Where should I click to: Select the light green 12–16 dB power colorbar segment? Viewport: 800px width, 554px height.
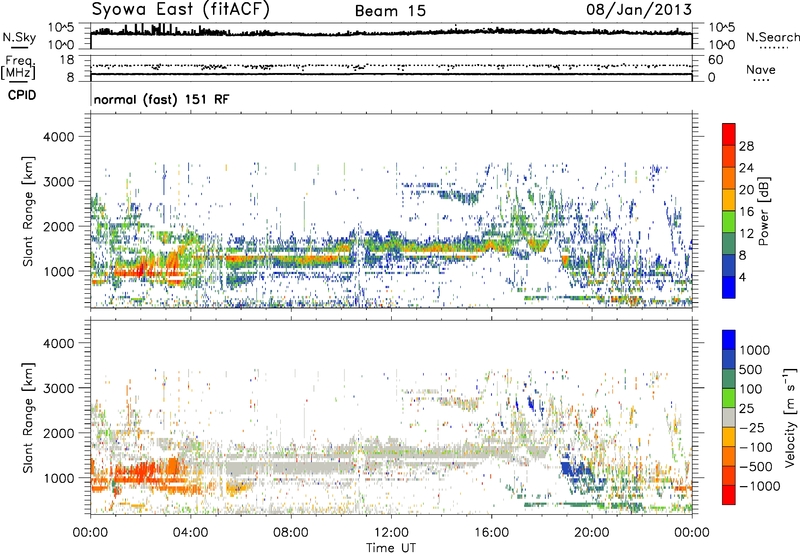729,222
